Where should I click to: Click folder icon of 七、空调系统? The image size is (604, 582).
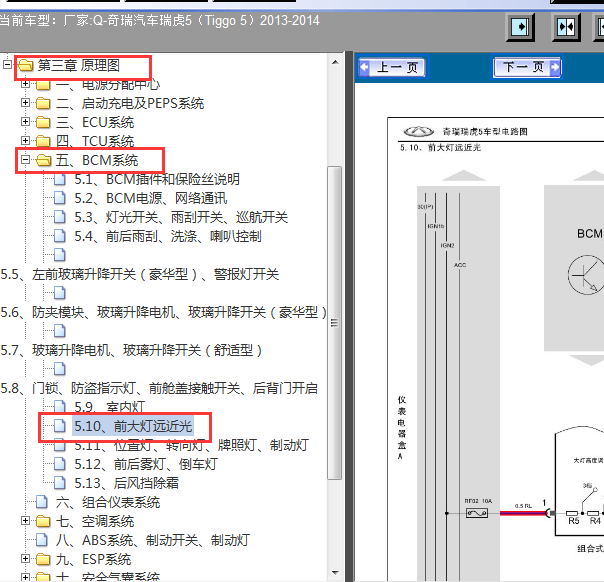43,521
